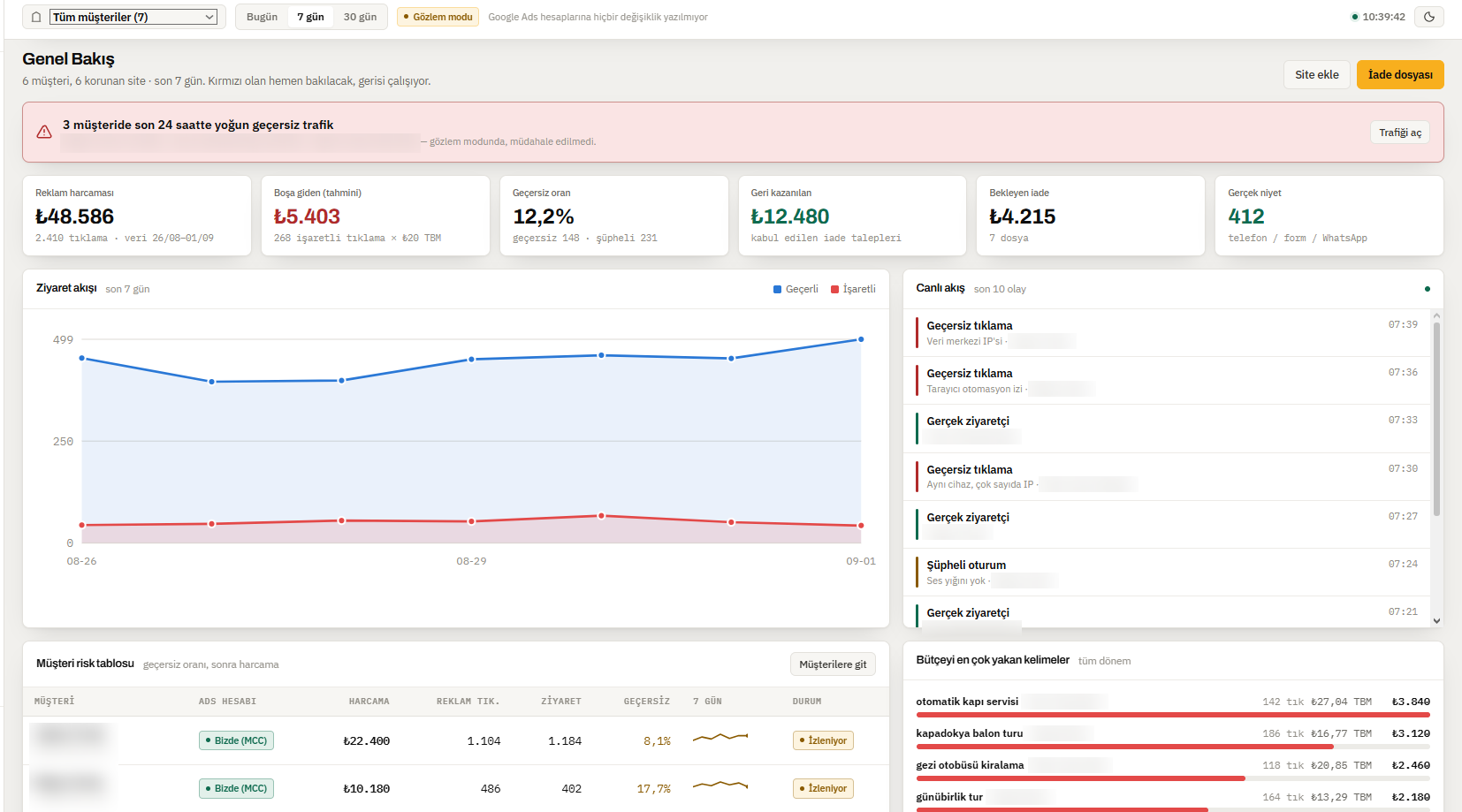Click the İzleniyor status in ₺22.400 row
1462x812 pixels.
tap(823, 740)
